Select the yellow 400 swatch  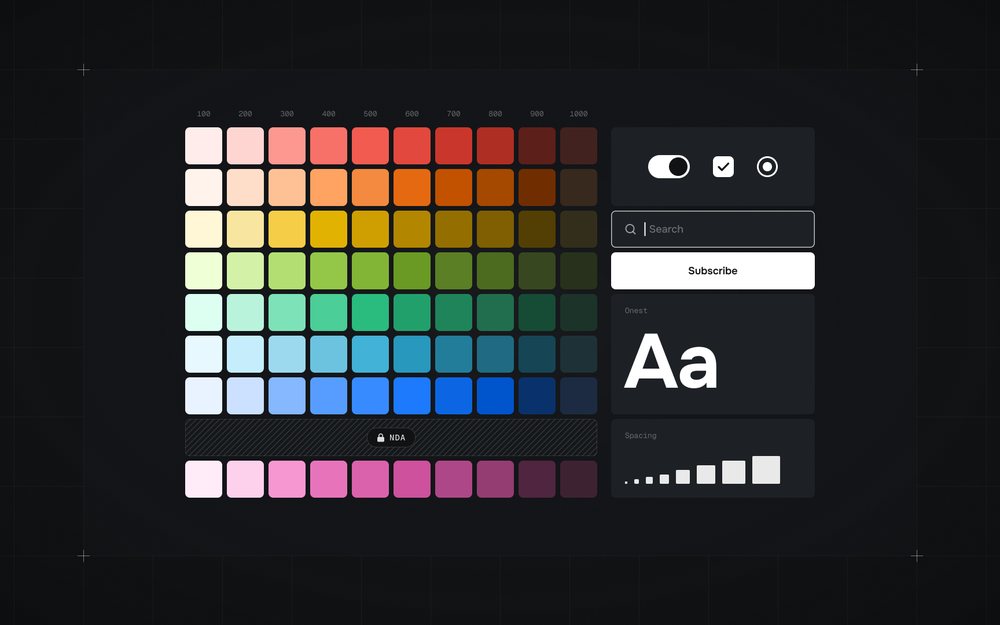tap(328, 229)
